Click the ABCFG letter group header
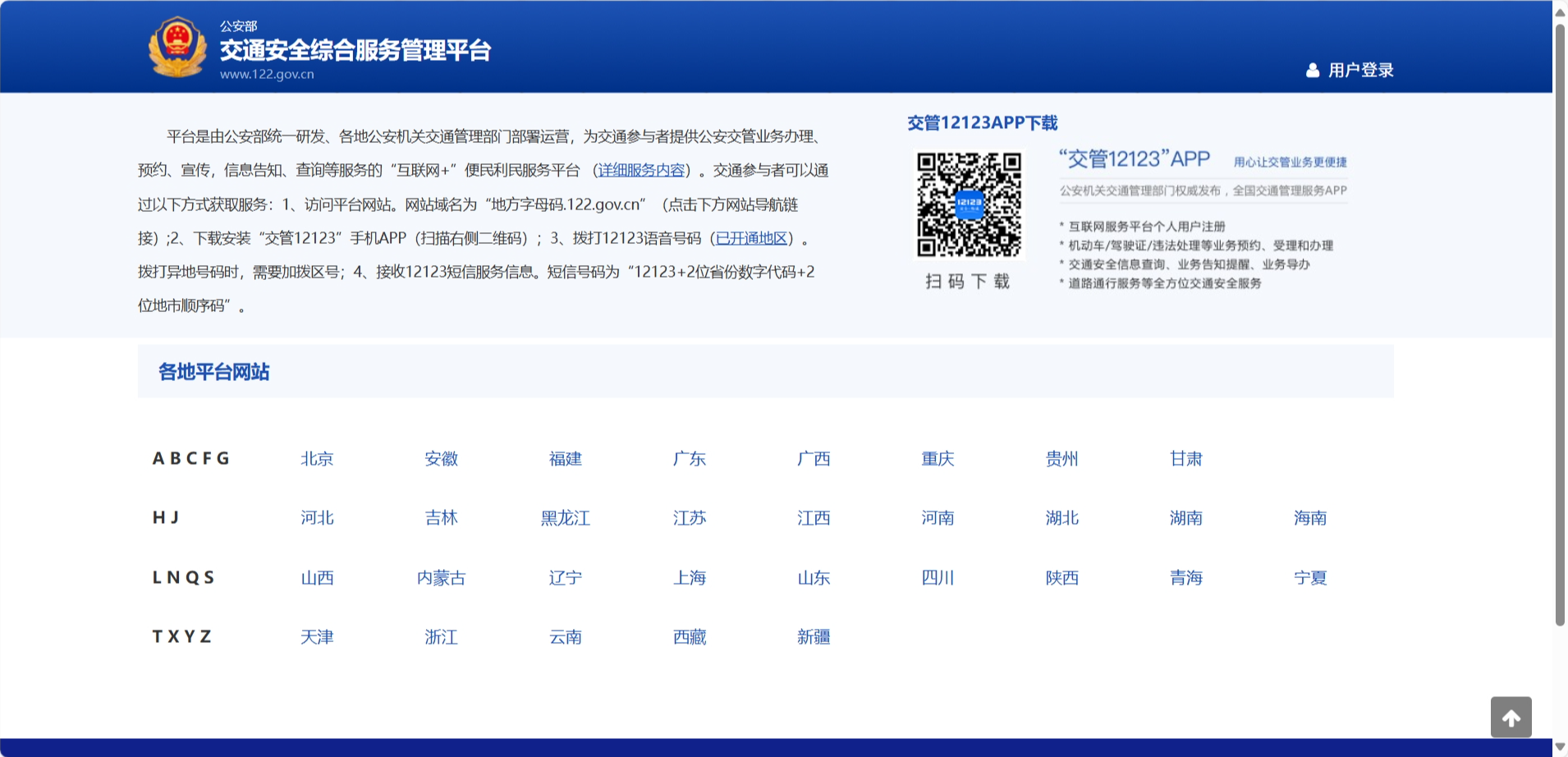Image resolution: width=1568 pixels, height=757 pixels. (x=191, y=458)
